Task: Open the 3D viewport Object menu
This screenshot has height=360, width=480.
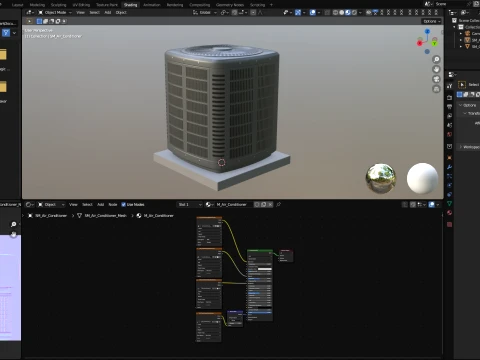Action: point(121,12)
